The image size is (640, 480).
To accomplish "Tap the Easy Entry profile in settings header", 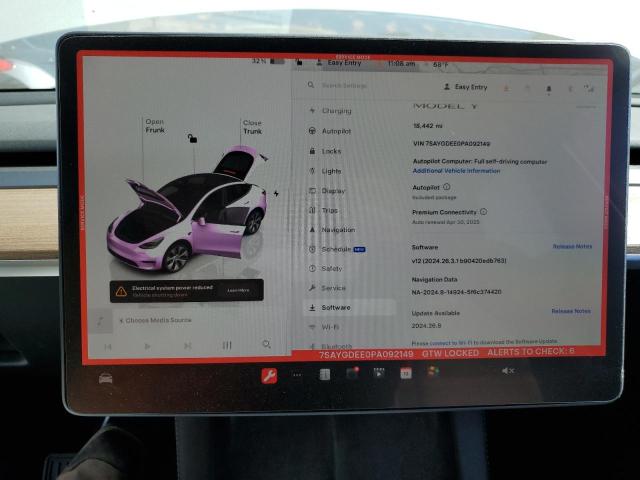I will (x=465, y=87).
